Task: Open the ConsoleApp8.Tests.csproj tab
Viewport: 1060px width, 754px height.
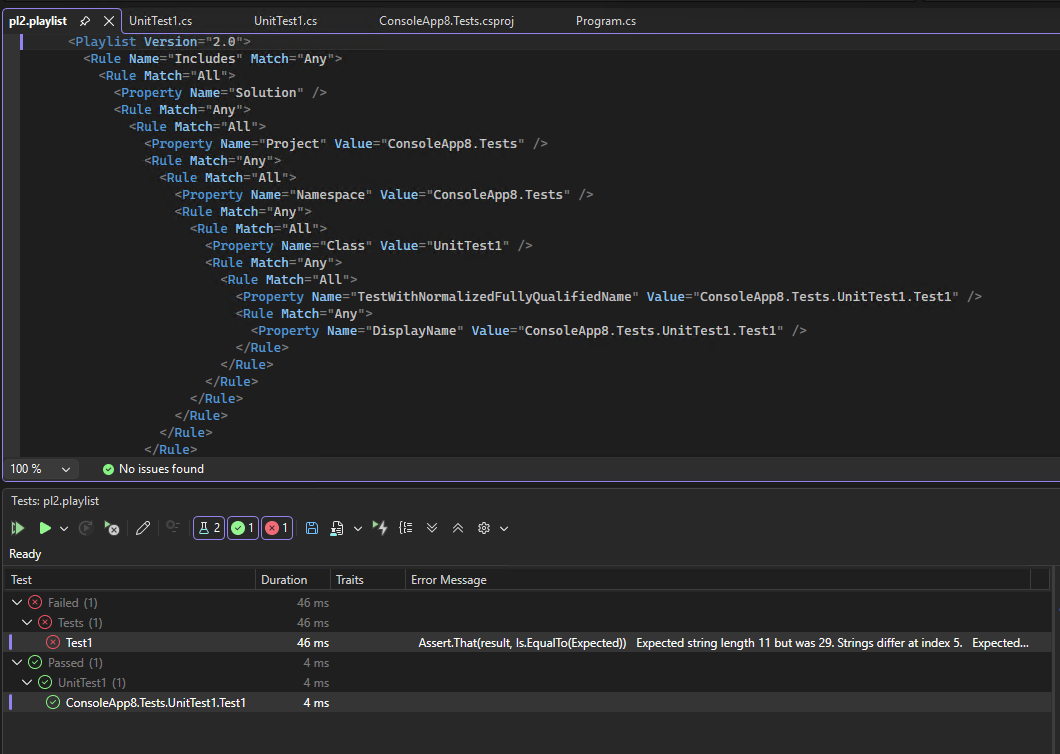Action: pos(446,20)
